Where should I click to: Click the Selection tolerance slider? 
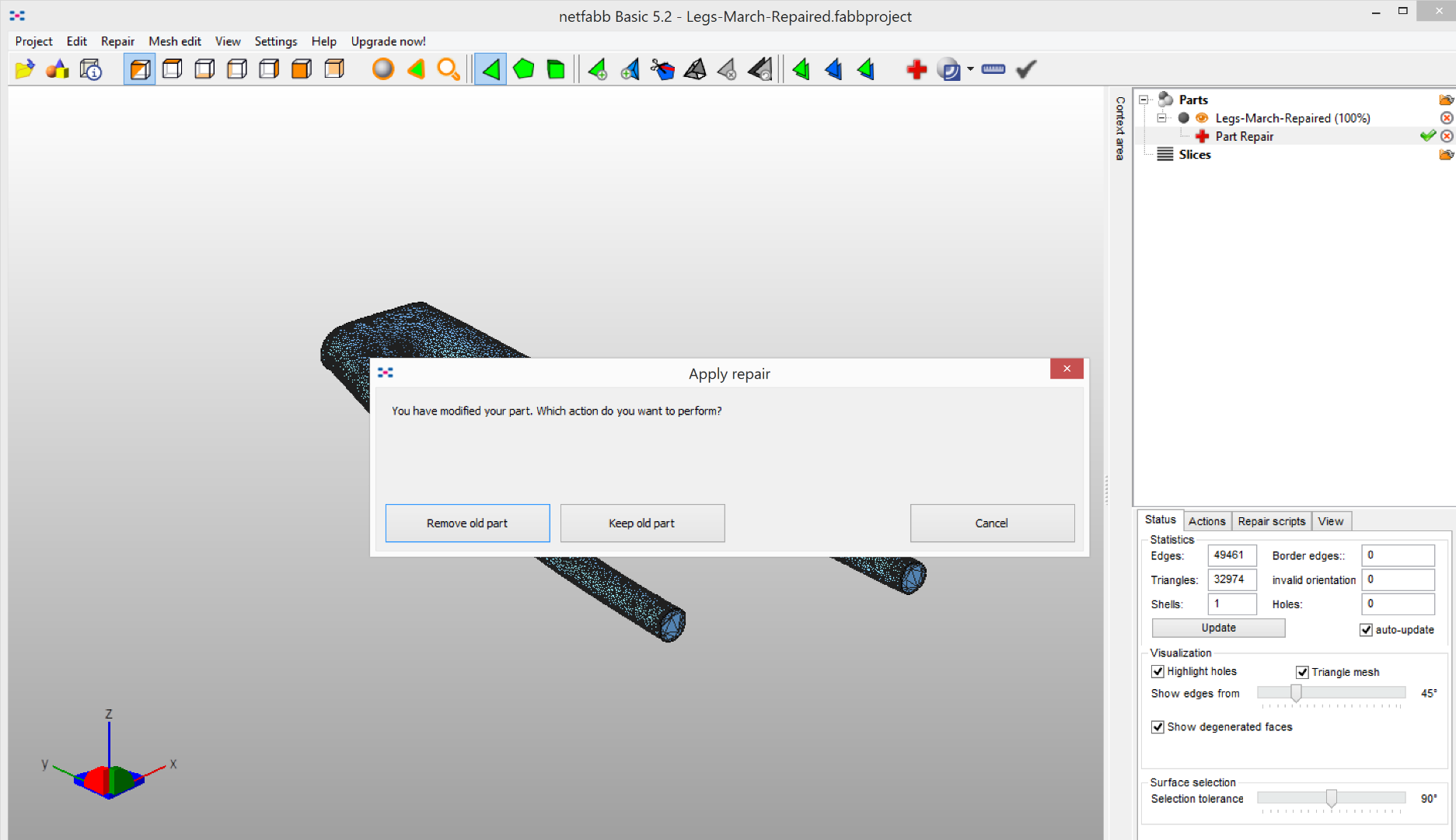1331,798
